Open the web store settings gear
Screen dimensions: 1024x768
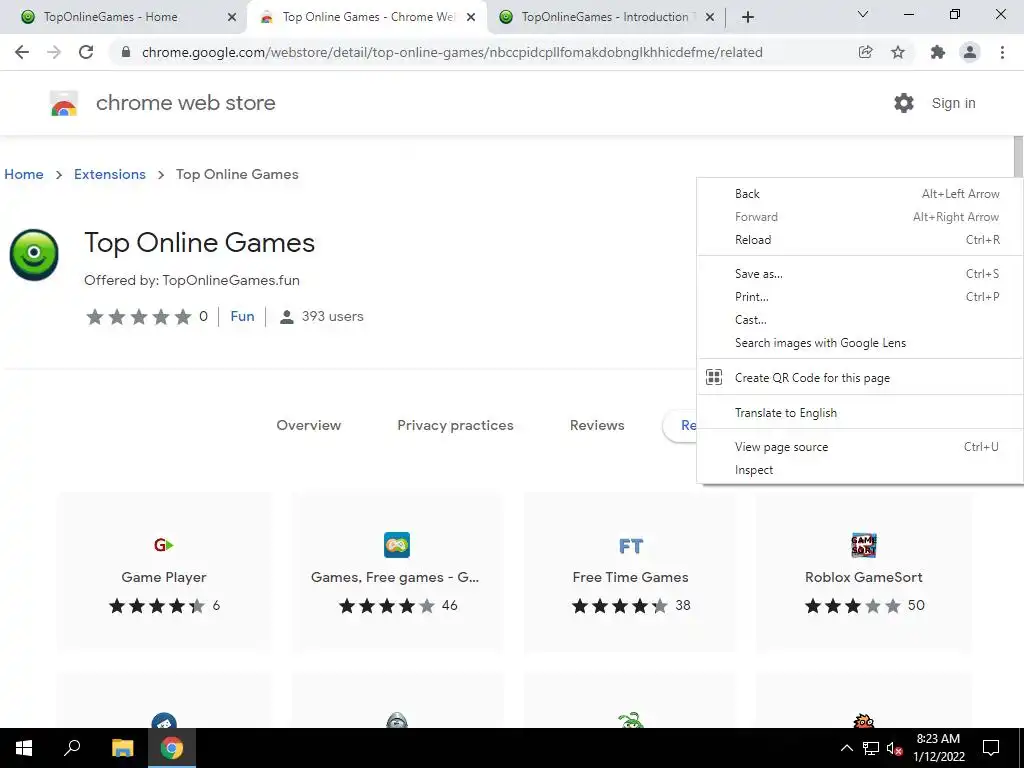(904, 103)
